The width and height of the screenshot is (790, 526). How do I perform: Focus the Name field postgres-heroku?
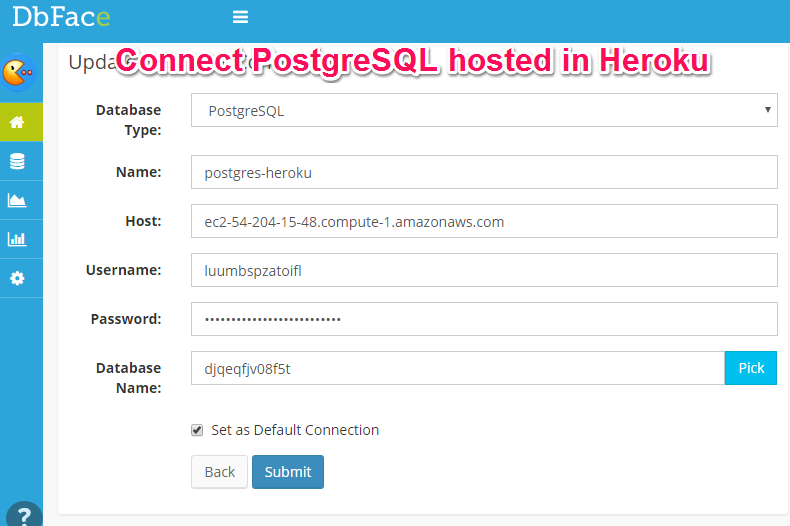[484, 172]
